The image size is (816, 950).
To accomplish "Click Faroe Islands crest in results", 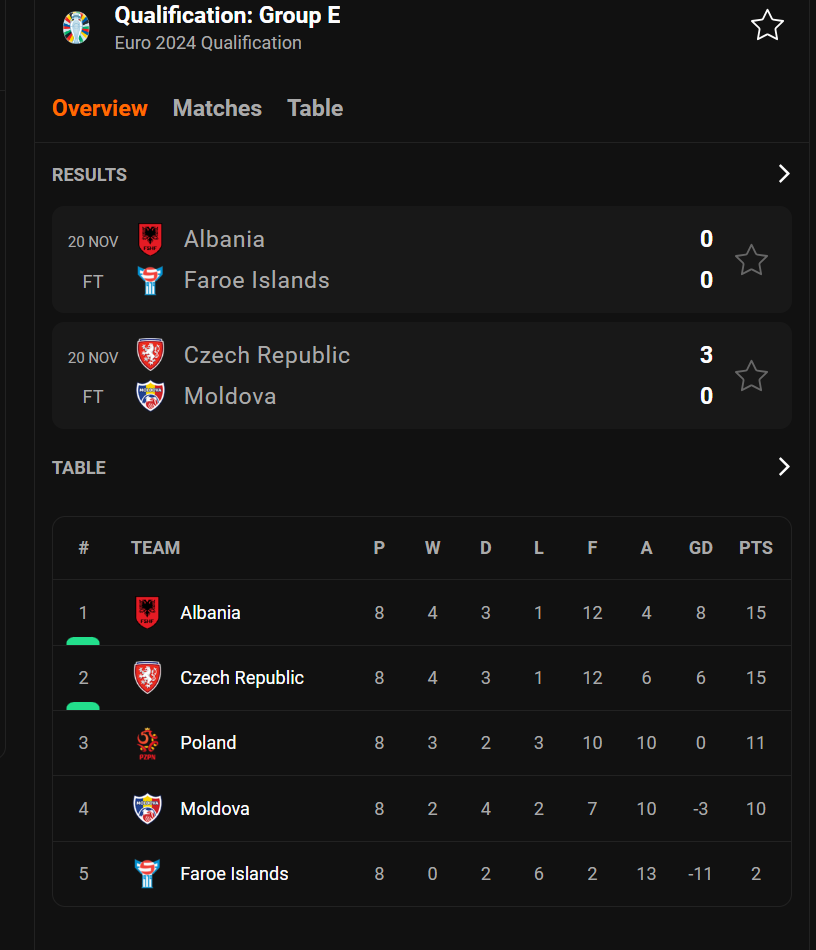I will (150, 280).
